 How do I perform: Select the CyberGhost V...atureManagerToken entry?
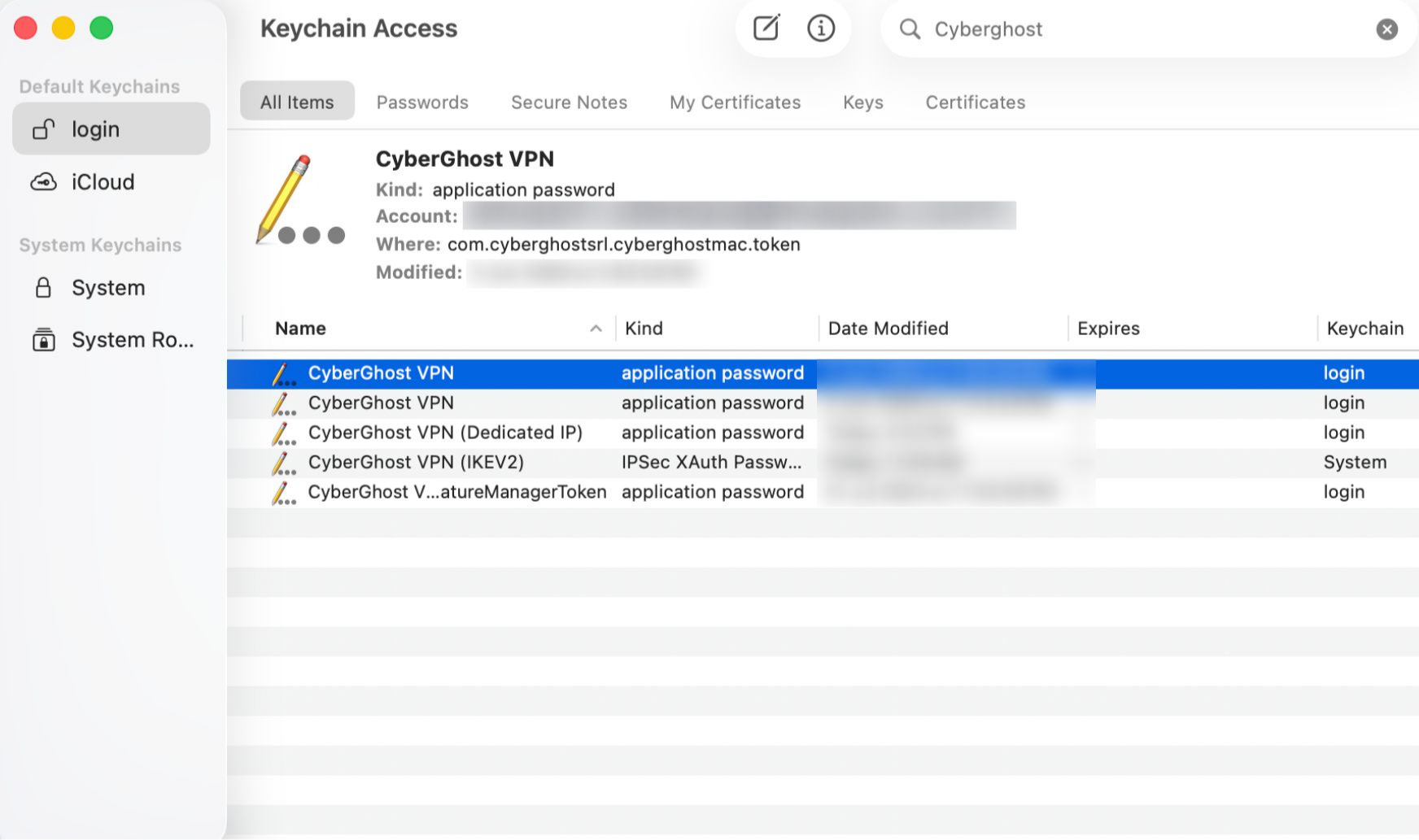pos(823,492)
